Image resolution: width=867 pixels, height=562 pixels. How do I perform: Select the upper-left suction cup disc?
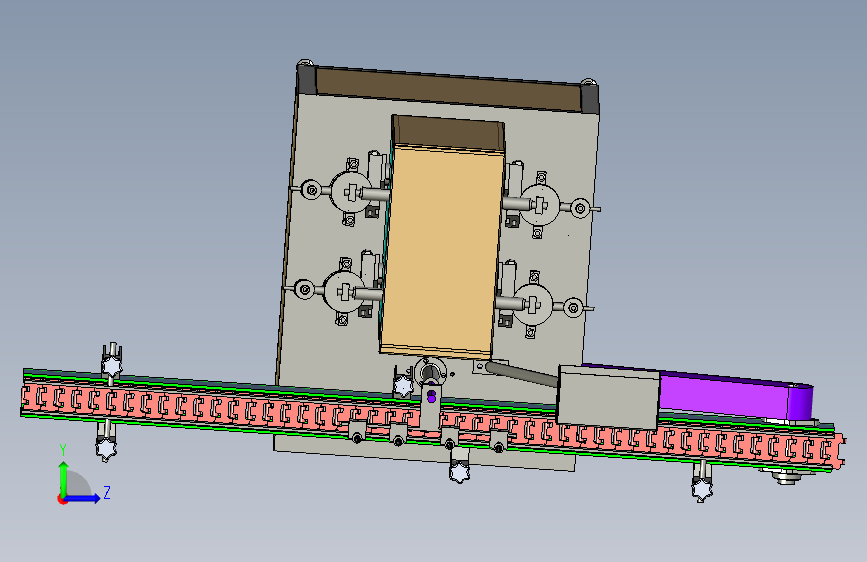click(x=351, y=191)
